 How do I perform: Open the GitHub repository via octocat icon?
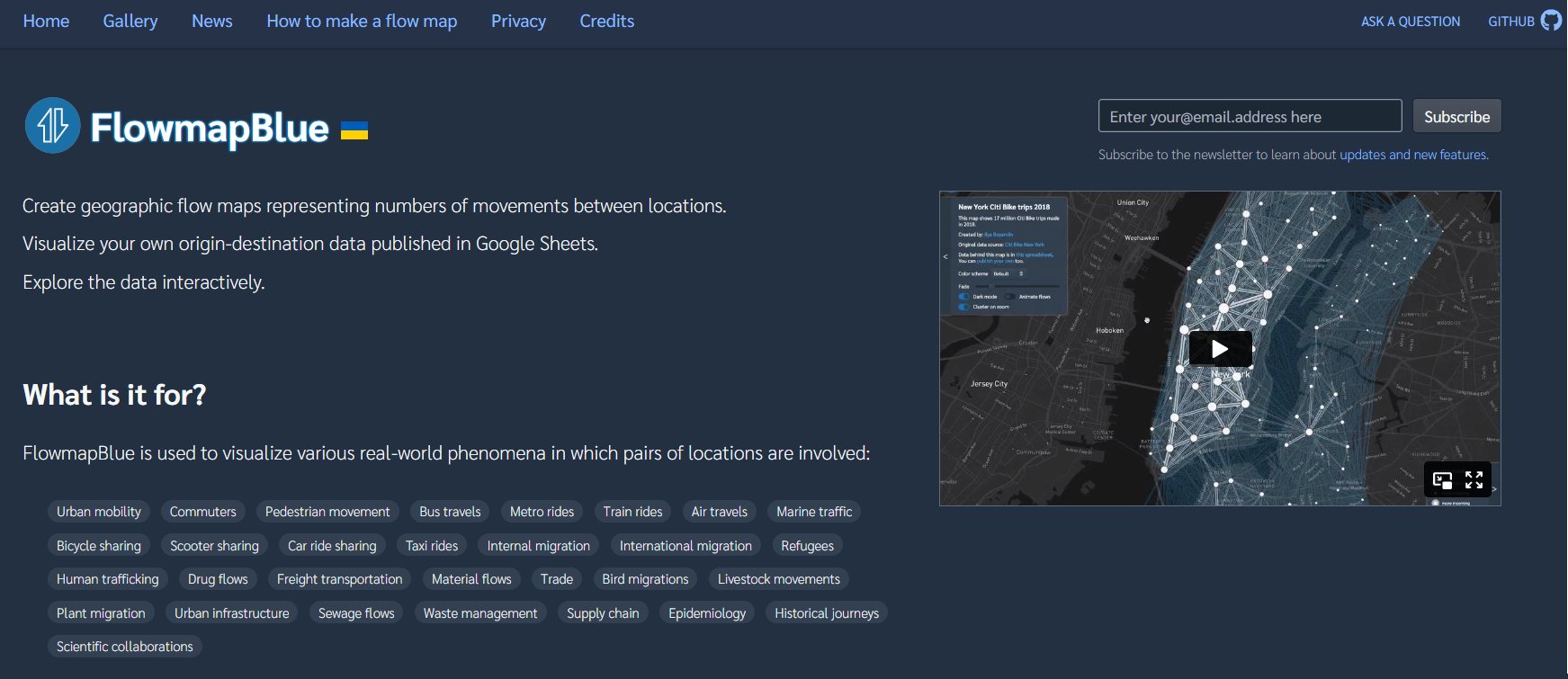[1552, 21]
